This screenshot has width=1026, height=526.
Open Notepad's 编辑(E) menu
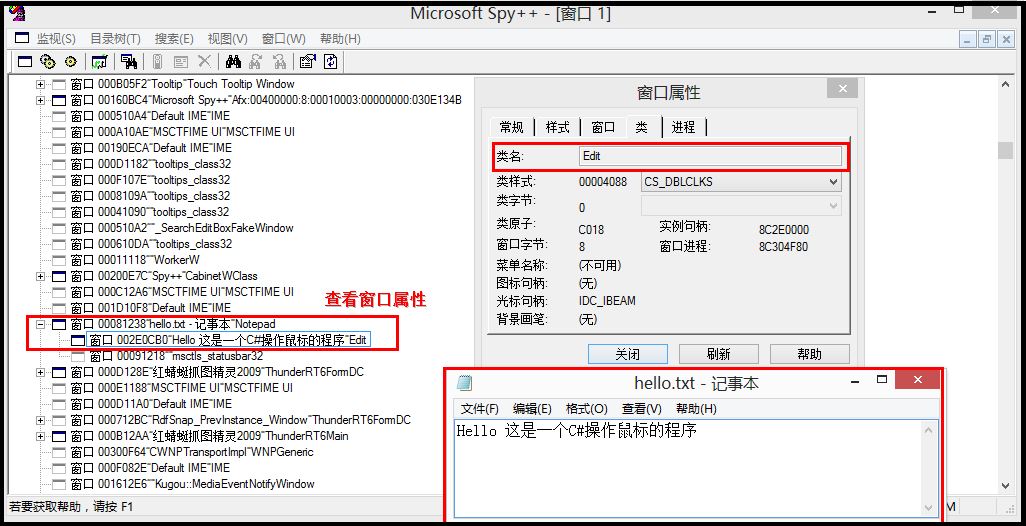pyautogui.click(x=532, y=409)
